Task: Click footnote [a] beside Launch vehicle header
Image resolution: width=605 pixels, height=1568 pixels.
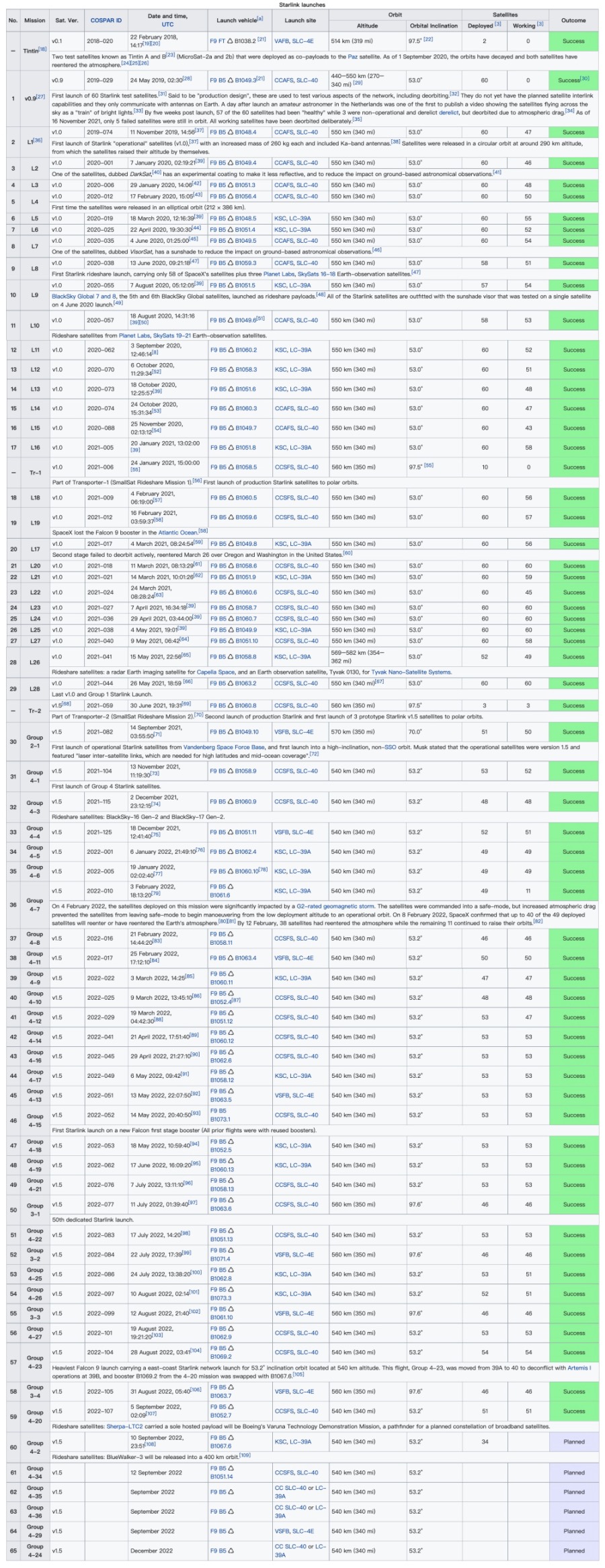Action: (260, 19)
